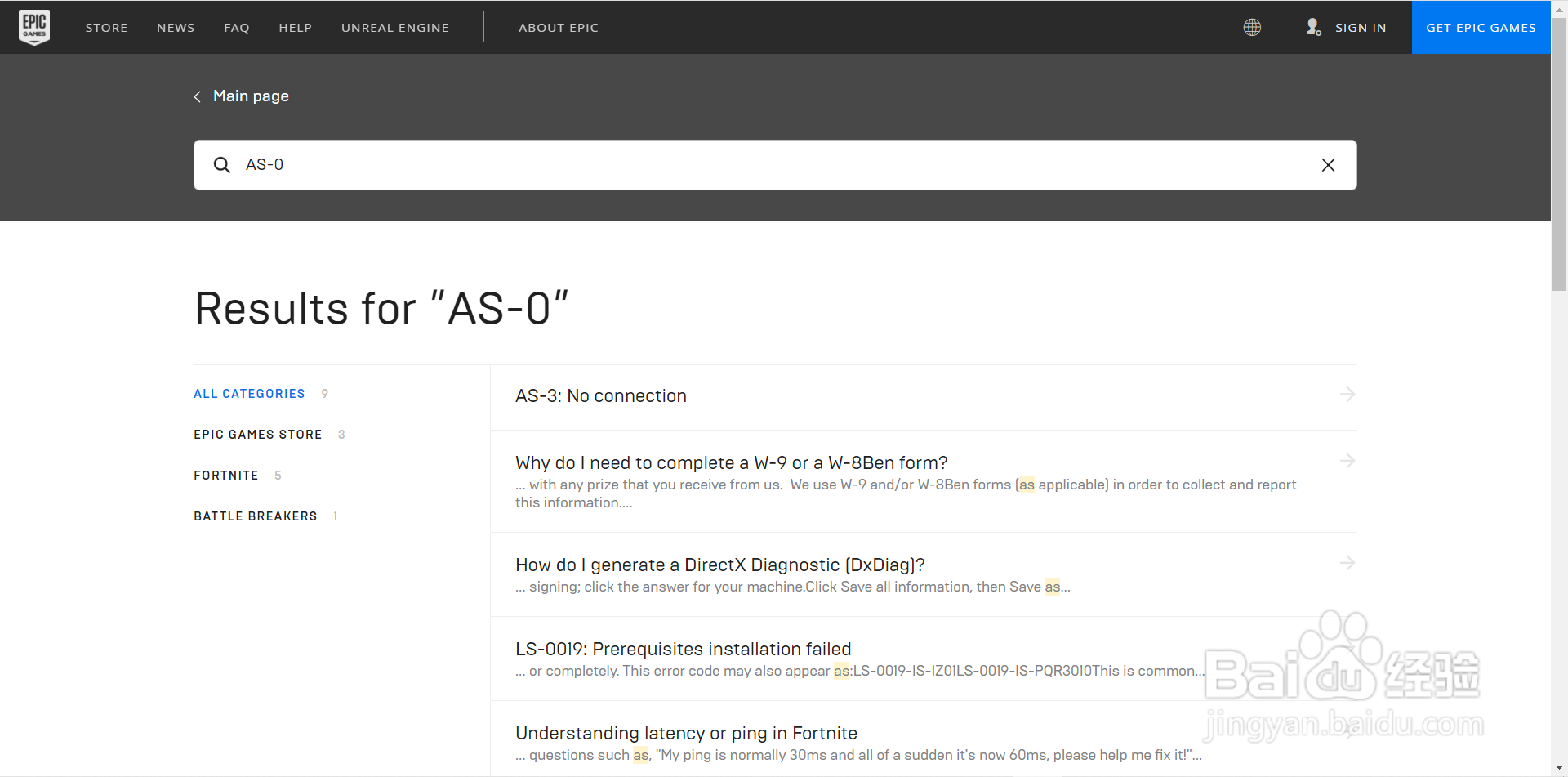
Task: Open the Unreal Engine menu item
Action: click(394, 28)
